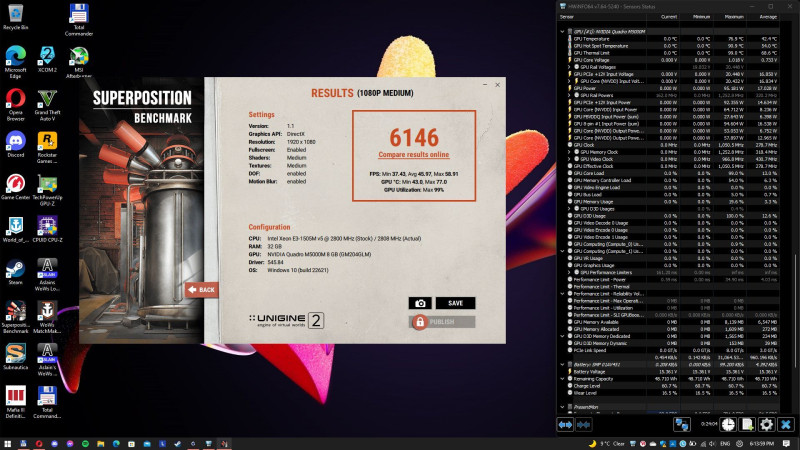The height and width of the screenshot is (450, 800).
Task: Launch MSI Afterburner desktop icon
Action: tap(79, 62)
